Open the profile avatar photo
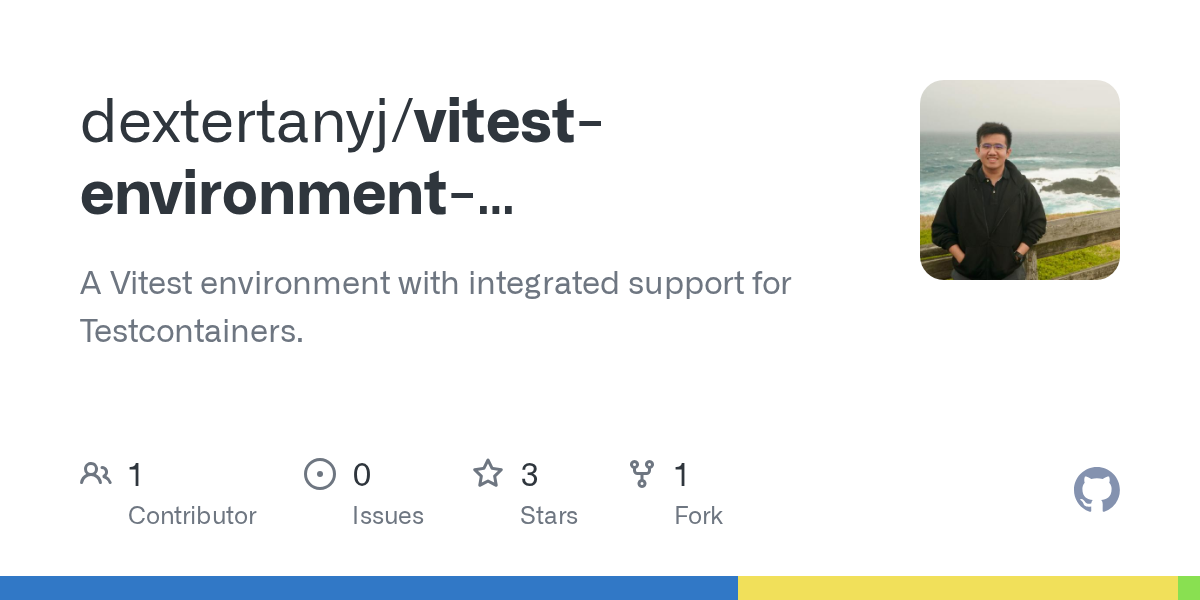Screen dimensions: 1200x600 (1019, 180)
